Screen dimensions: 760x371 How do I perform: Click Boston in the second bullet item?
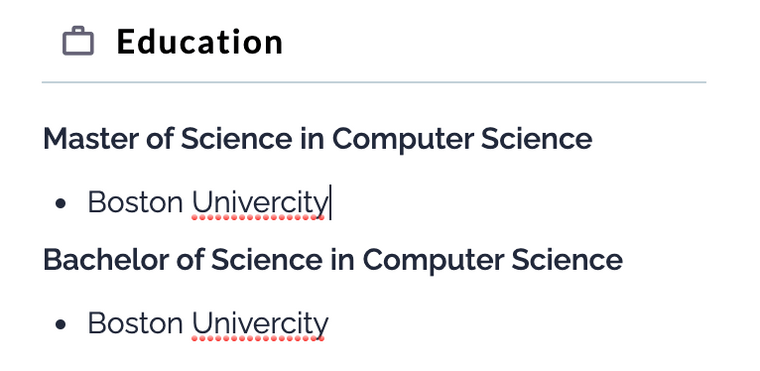135,323
